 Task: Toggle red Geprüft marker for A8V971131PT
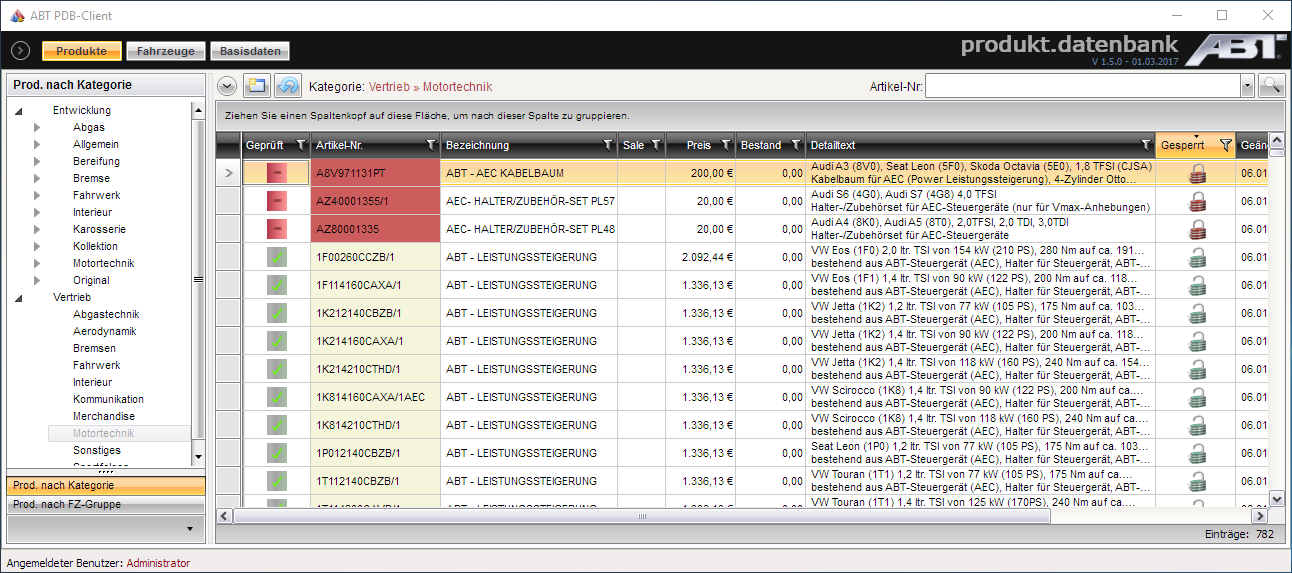tap(276, 173)
